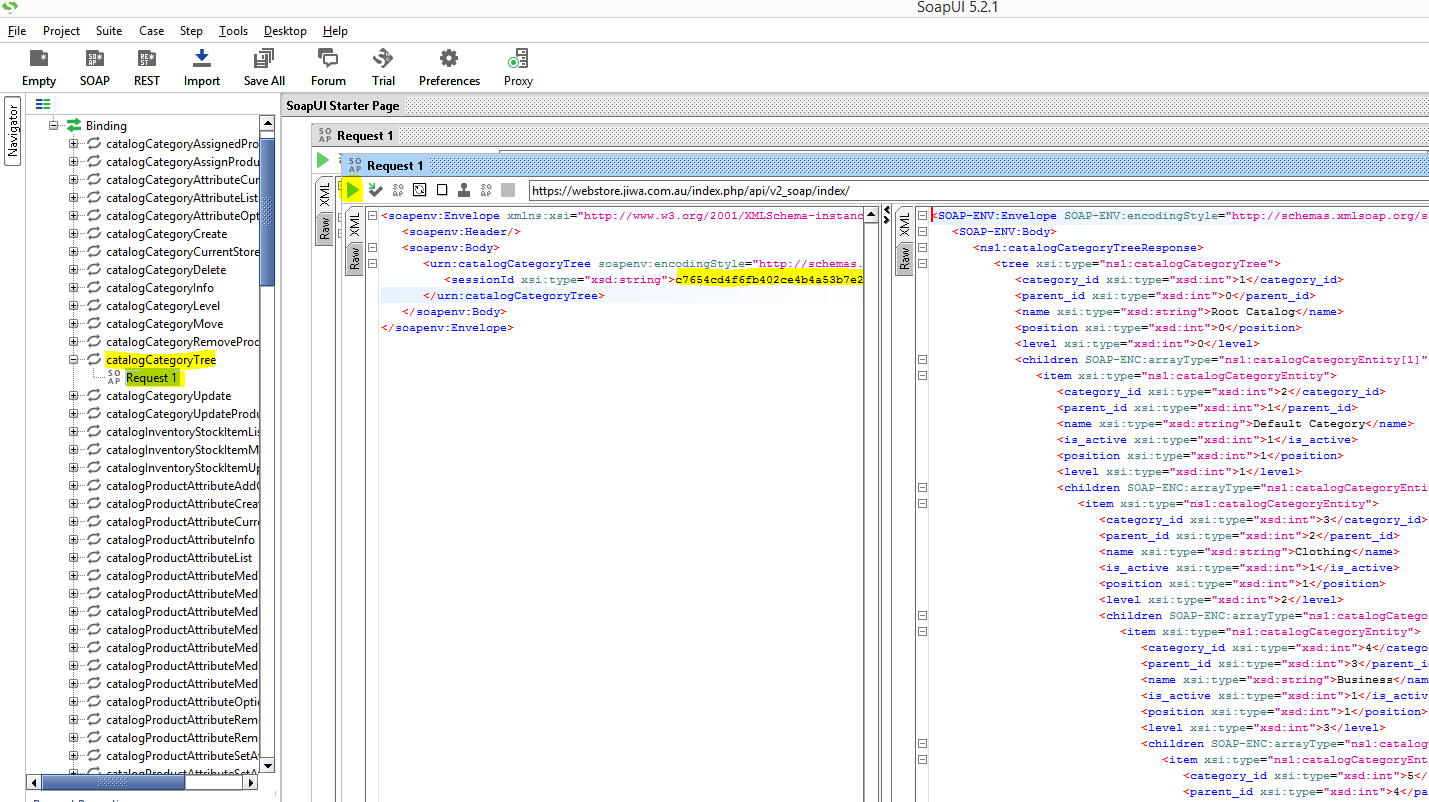
Task: Click the Import project icon
Action: point(201,66)
